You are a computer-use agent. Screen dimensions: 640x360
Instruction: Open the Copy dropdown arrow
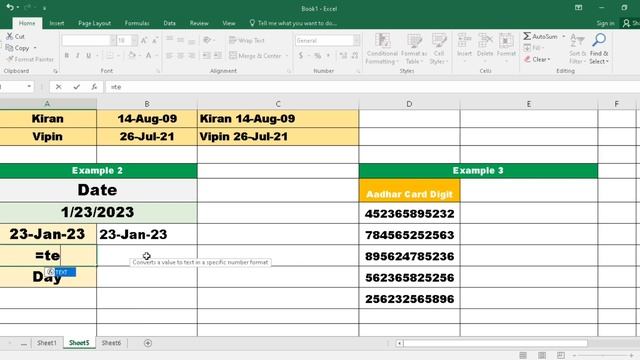pos(35,48)
